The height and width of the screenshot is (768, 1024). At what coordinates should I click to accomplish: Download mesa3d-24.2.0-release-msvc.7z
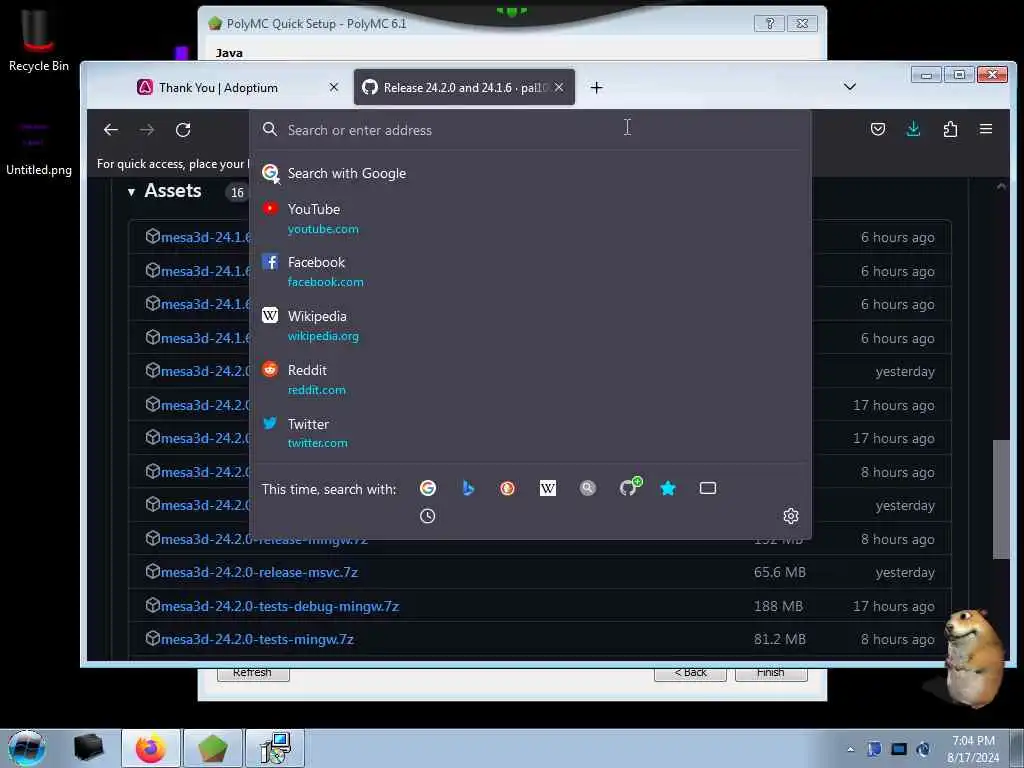point(259,572)
